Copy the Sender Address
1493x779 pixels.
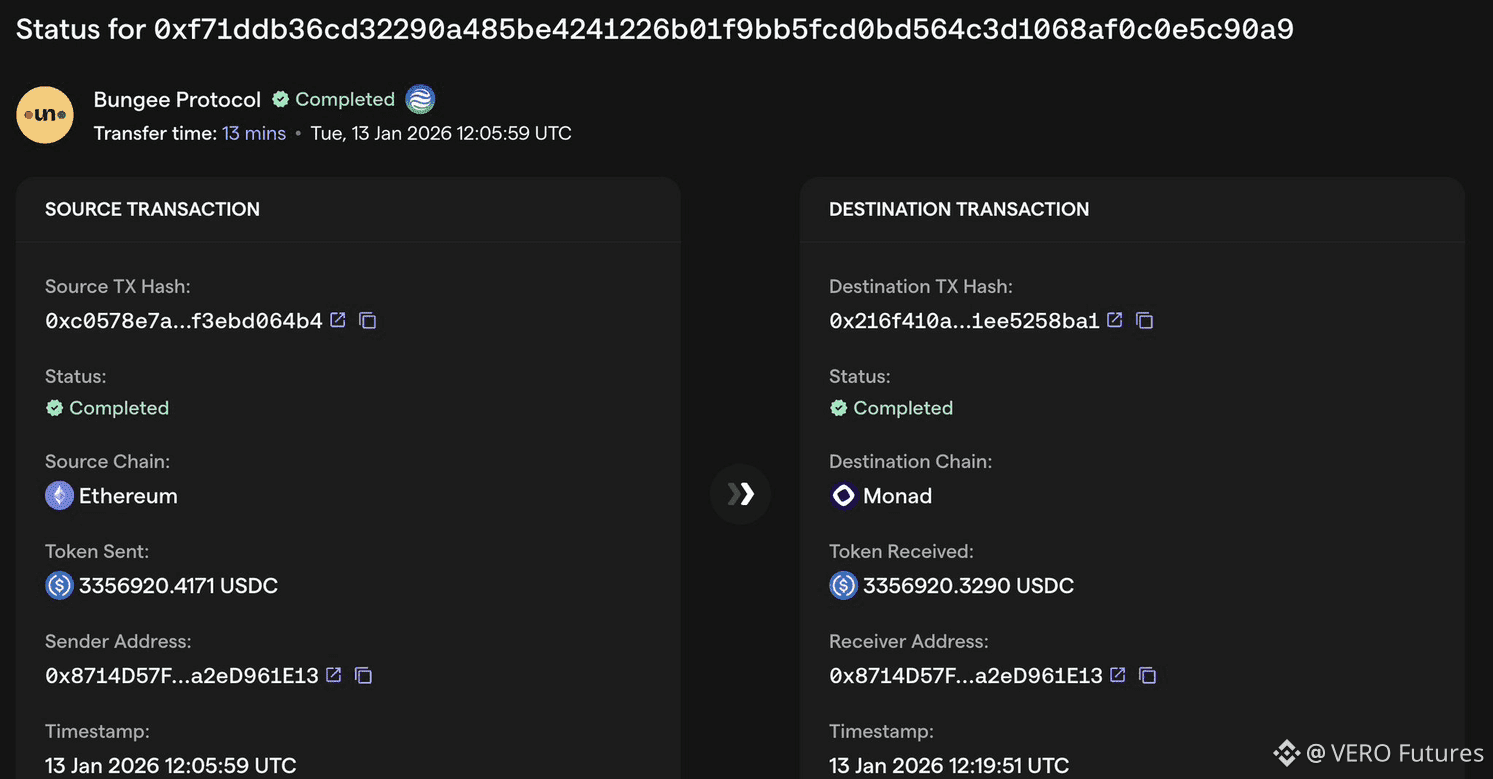coord(362,675)
